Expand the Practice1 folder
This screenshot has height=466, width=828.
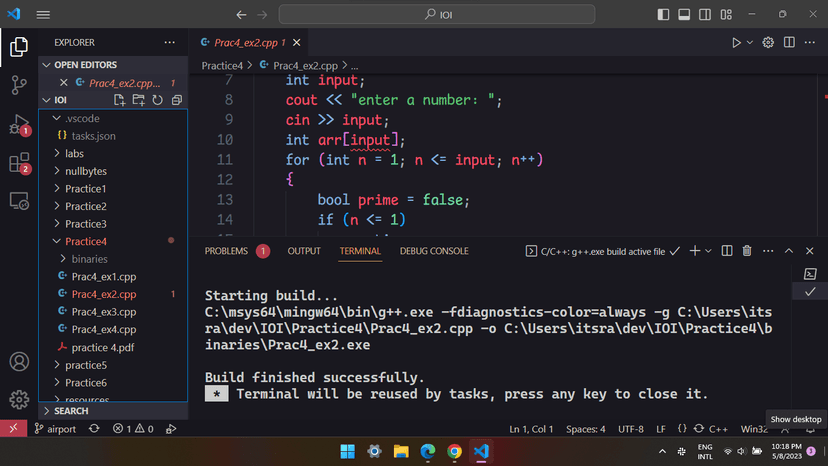[x=85, y=189]
